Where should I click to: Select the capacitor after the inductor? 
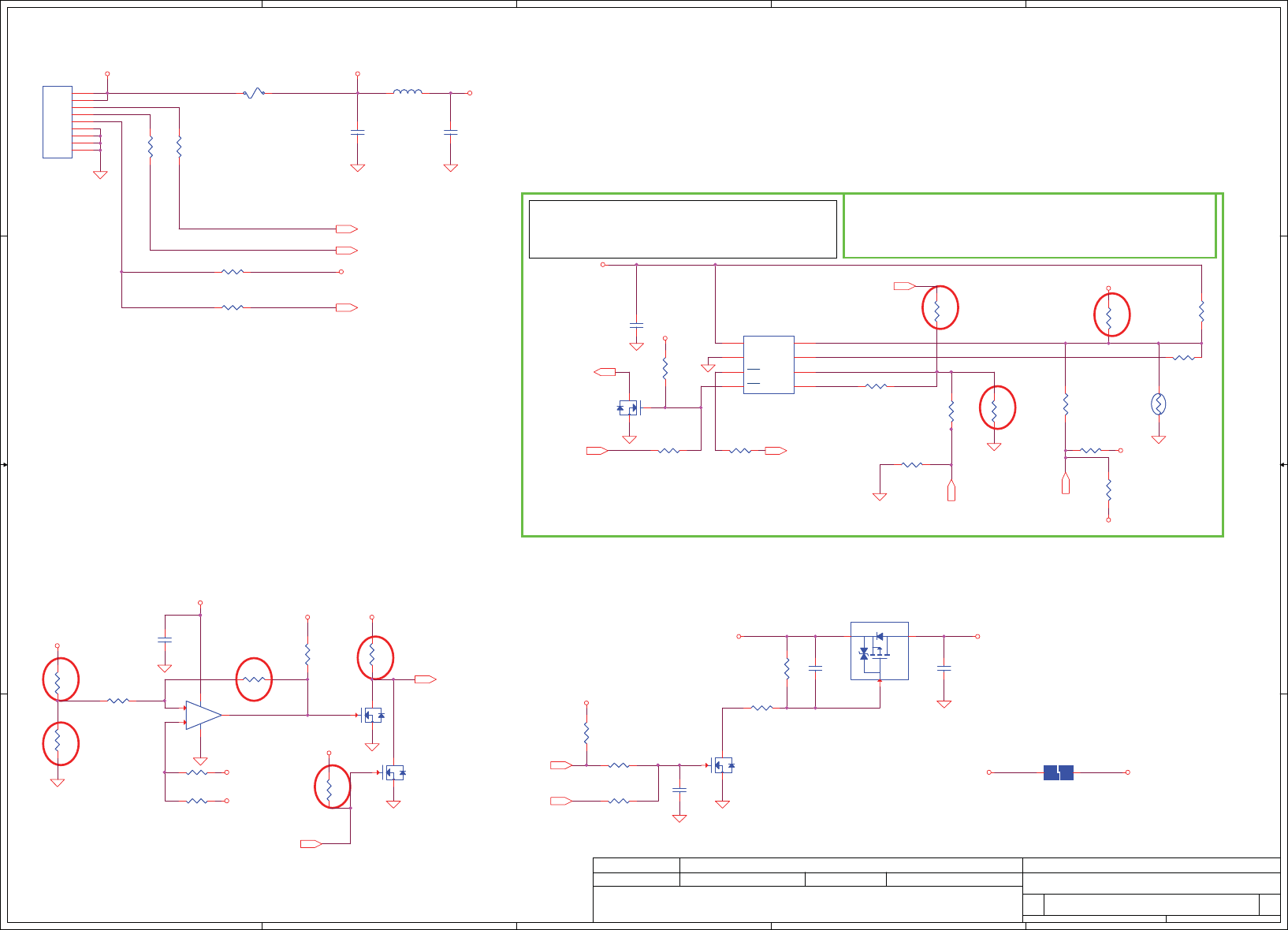tap(450, 132)
